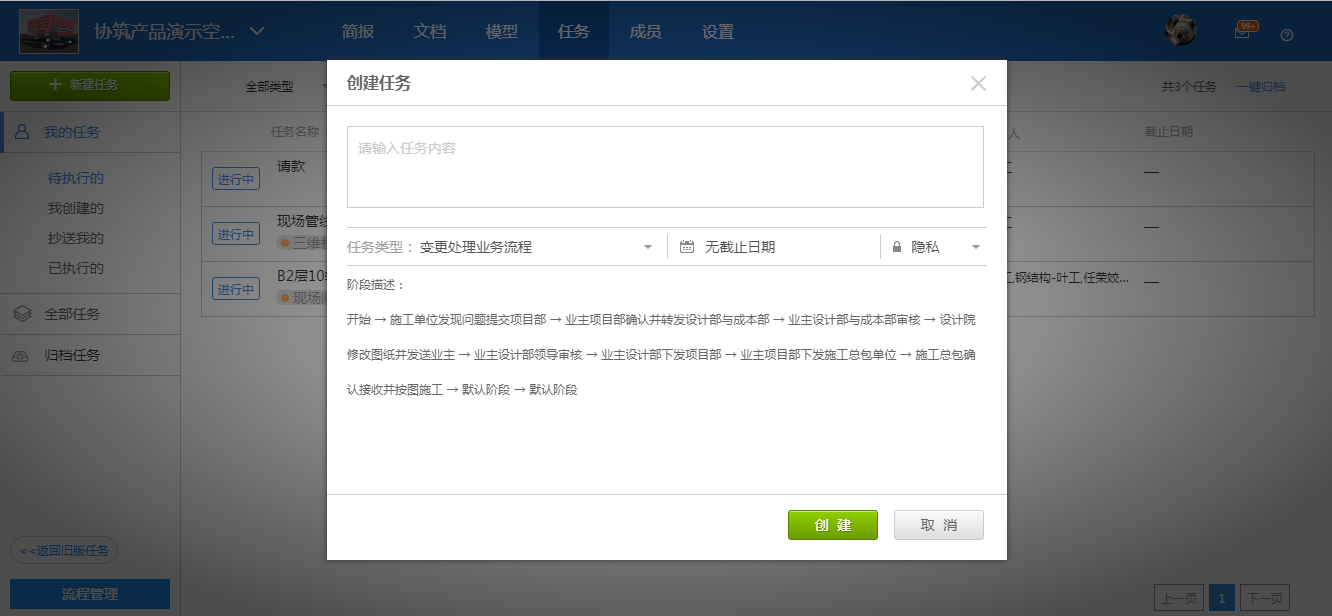The image size is (1332, 616).
Task: Open the user avatar in header
Action: coord(1181,31)
